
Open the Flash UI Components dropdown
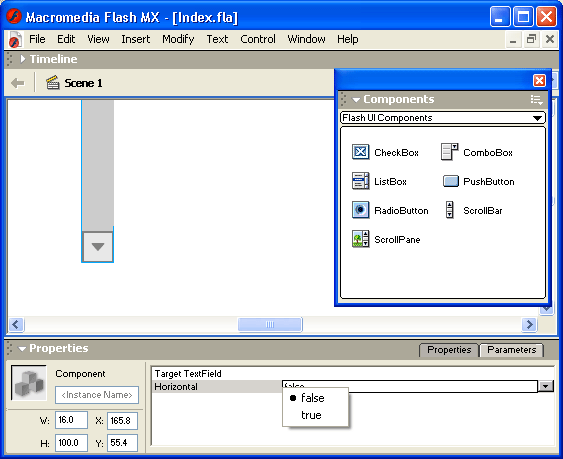coord(442,118)
